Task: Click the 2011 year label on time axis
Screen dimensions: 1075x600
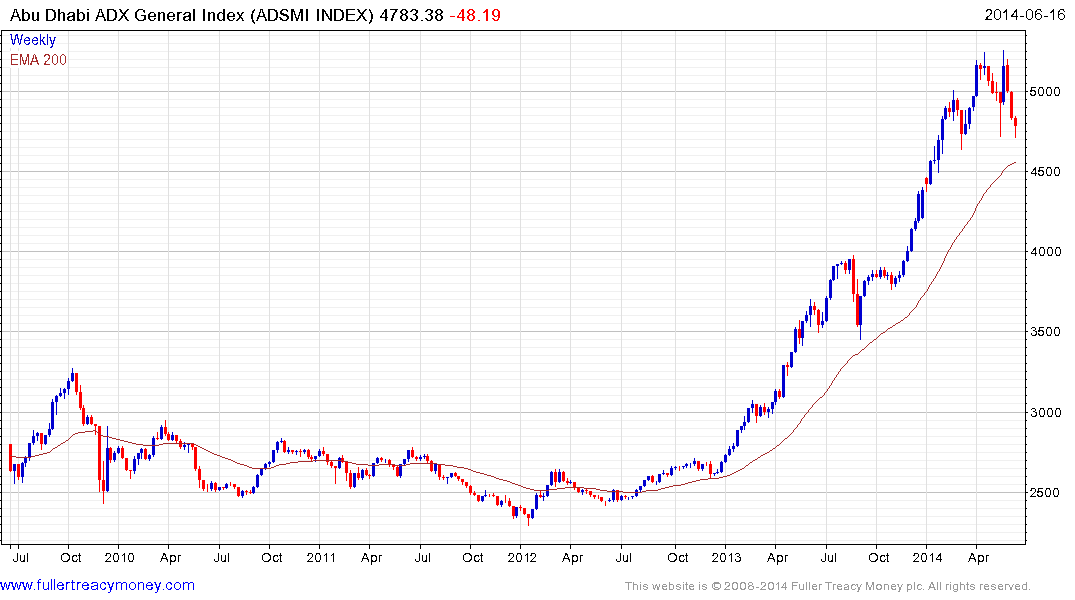Action: tap(321, 557)
